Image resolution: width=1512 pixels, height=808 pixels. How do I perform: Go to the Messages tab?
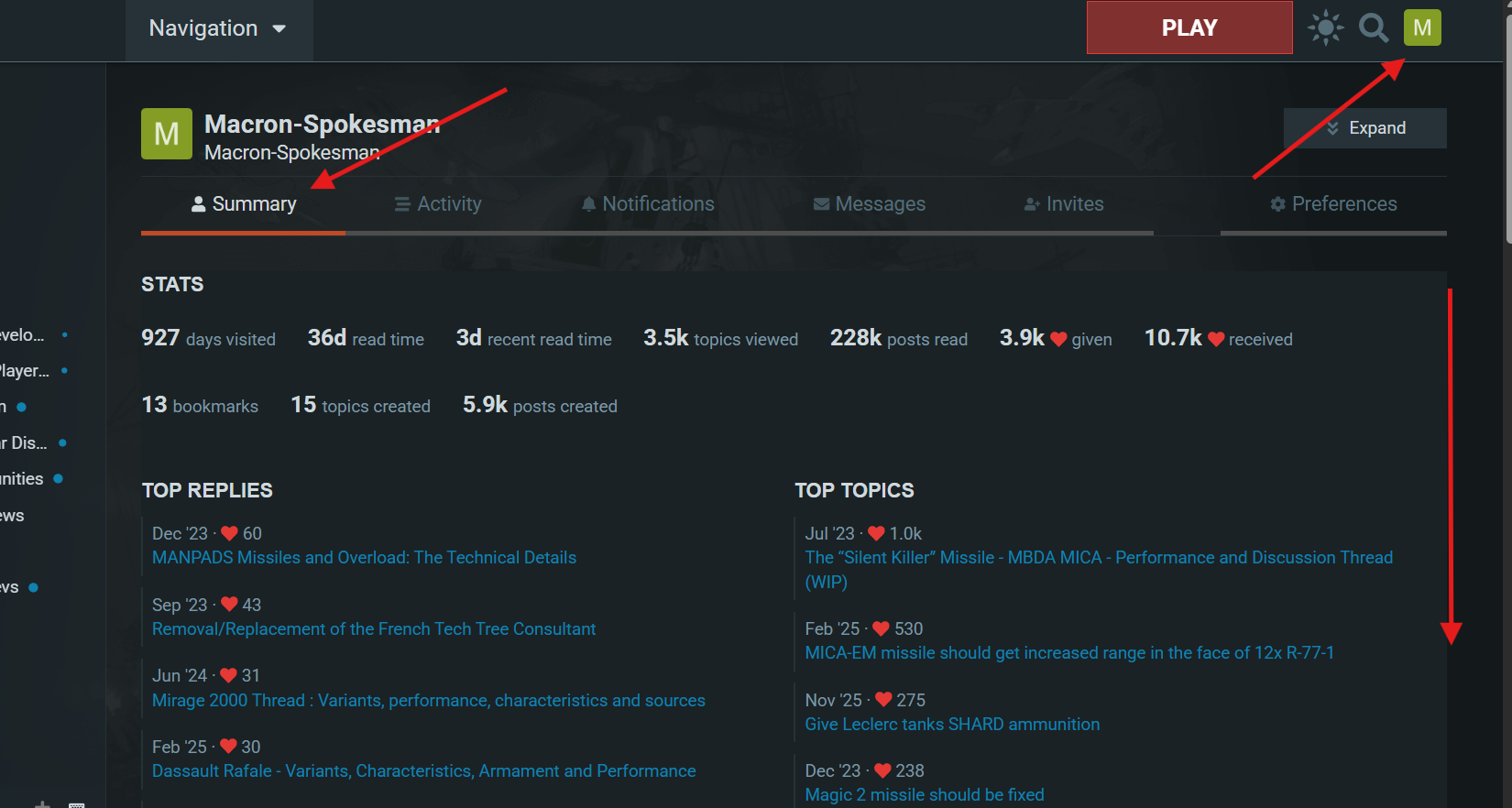870,204
